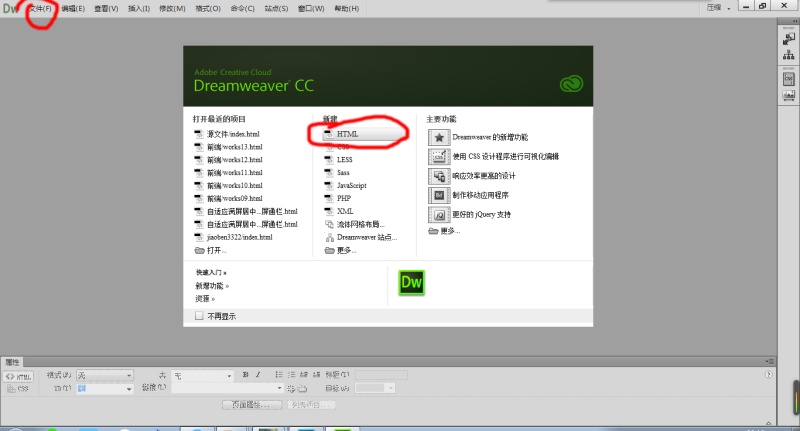Open the 站点(S) menu
The image size is (800, 431).
click(276, 9)
